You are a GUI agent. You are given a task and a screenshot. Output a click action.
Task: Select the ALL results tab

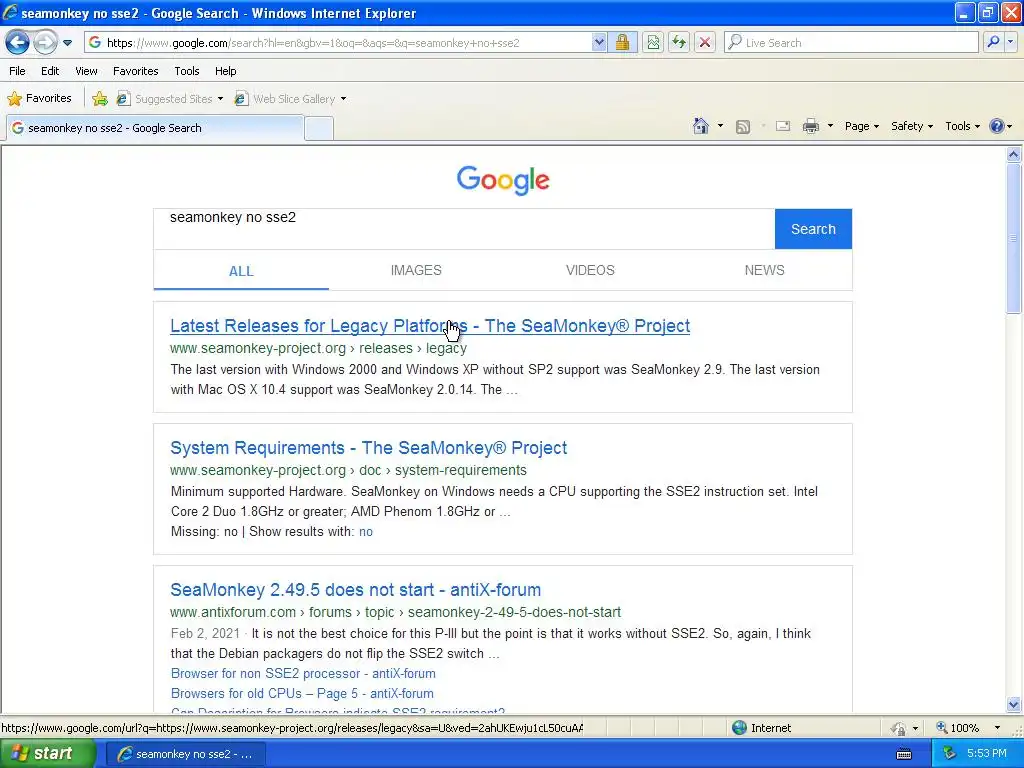pos(241,270)
